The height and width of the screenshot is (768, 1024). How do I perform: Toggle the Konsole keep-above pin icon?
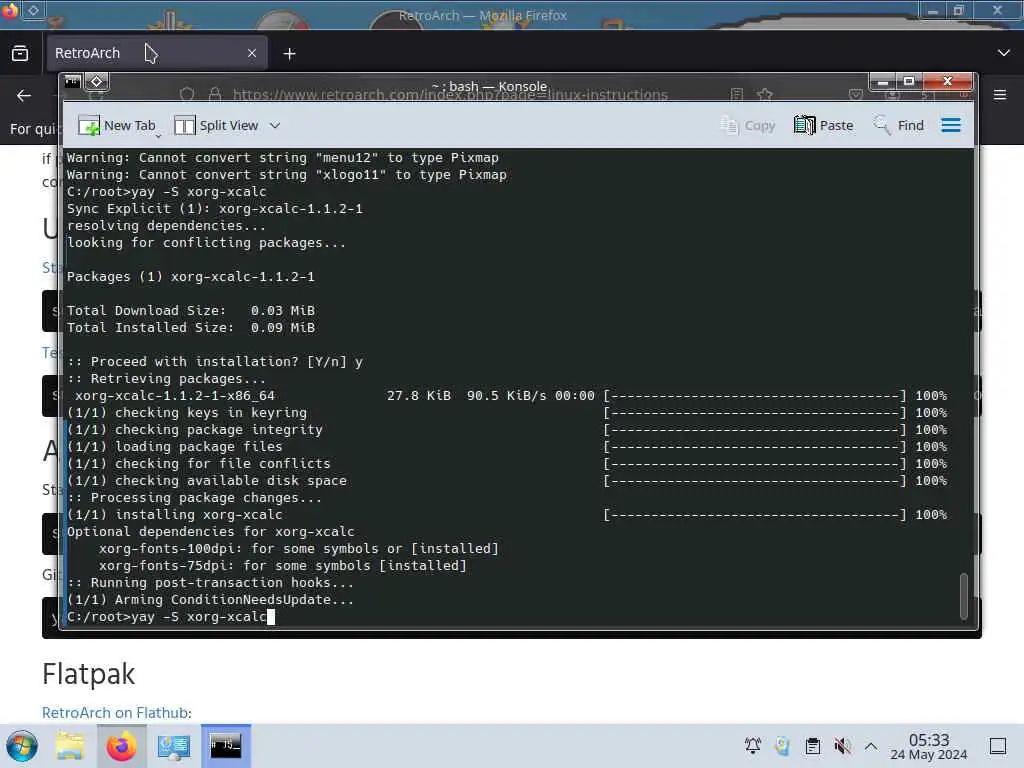pyautogui.click(x=97, y=82)
